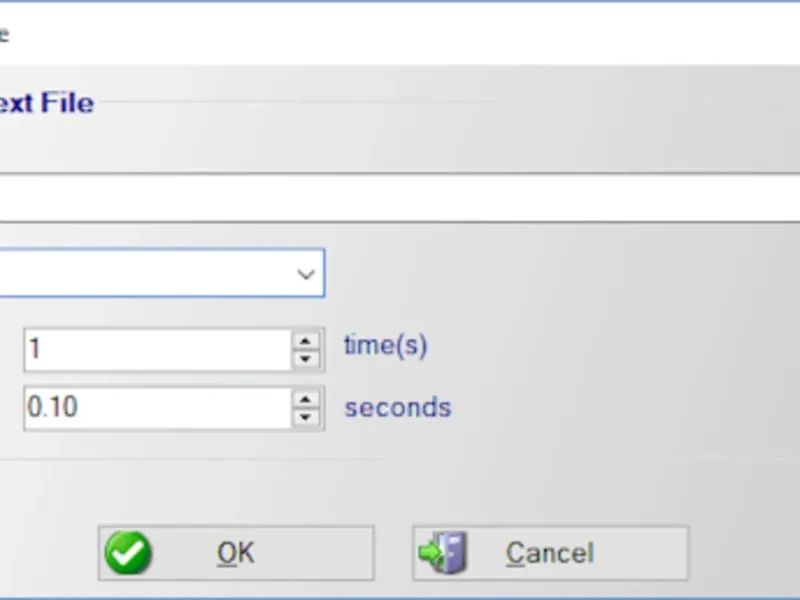Click the underlined O in the OK label
The image size is (800, 600).
(x=225, y=553)
